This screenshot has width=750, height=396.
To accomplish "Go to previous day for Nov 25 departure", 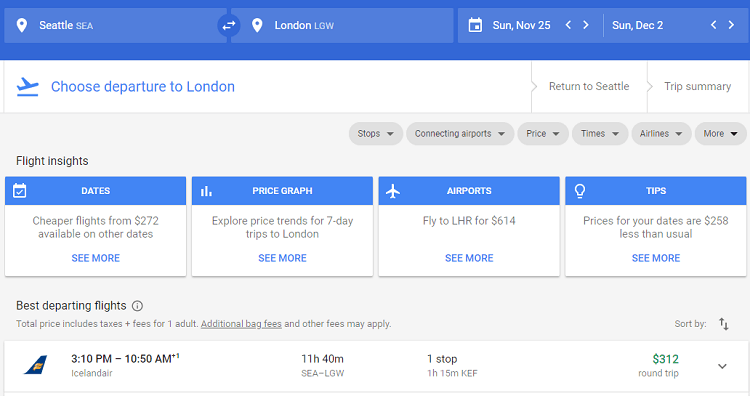I will [568, 25].
